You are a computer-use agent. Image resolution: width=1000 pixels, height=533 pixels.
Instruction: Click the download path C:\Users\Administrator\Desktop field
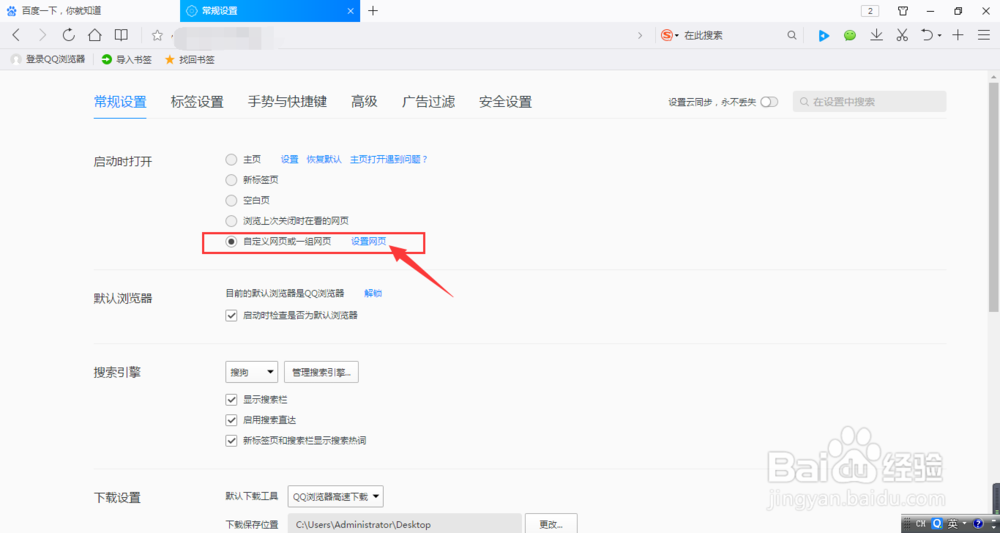coord(404,523)
